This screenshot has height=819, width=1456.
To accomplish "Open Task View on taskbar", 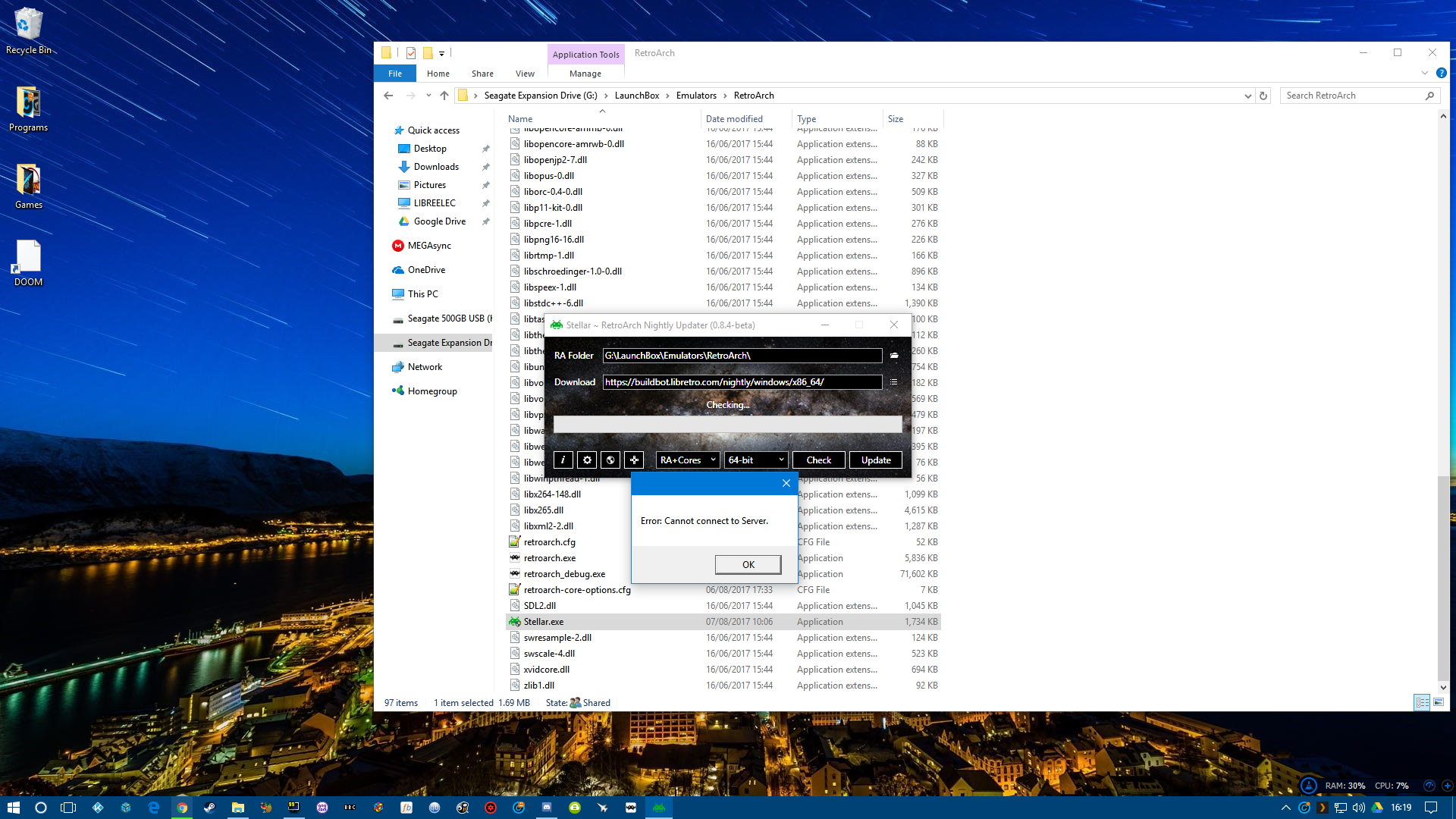I will pos(68,808).
